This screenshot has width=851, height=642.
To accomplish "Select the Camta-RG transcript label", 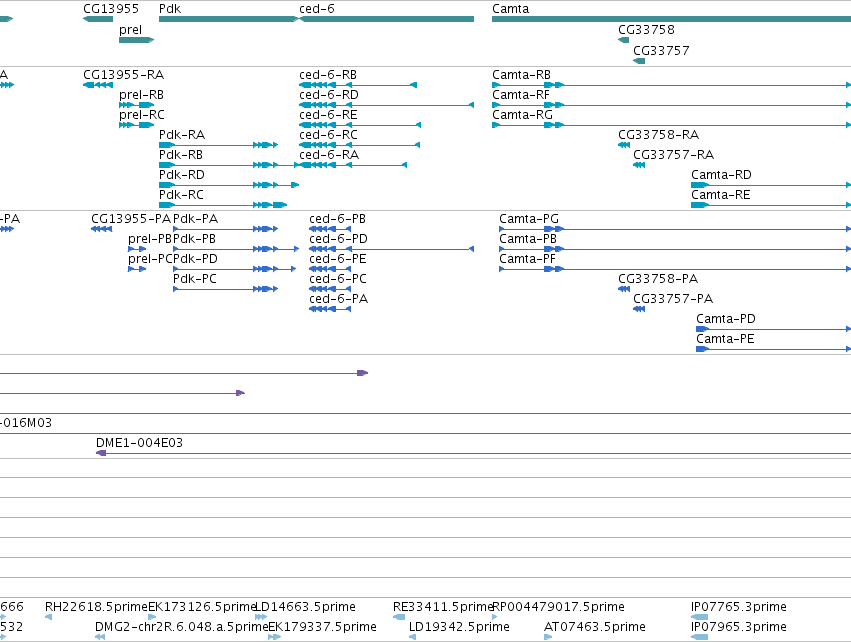I will [x=523, y=115].
